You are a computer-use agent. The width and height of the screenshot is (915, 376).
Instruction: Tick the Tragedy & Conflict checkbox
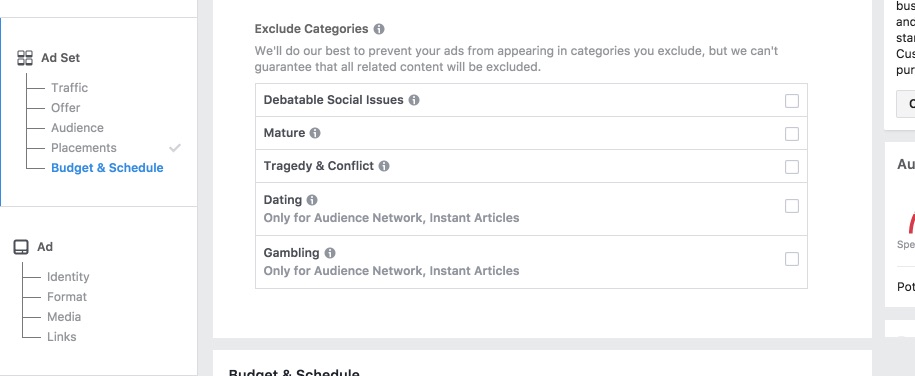(792, 167)
